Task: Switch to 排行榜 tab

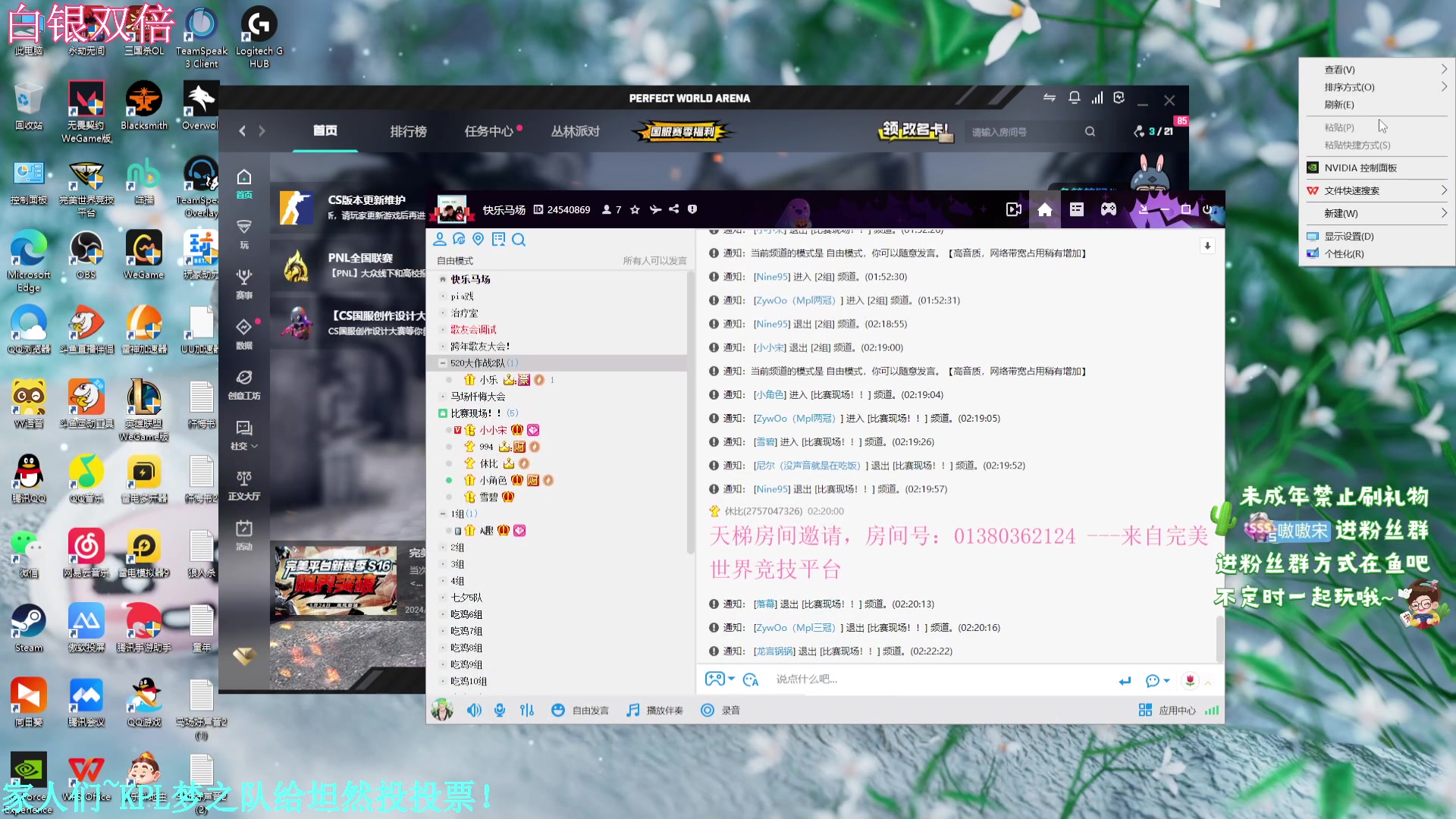Action: click(408, 131)
